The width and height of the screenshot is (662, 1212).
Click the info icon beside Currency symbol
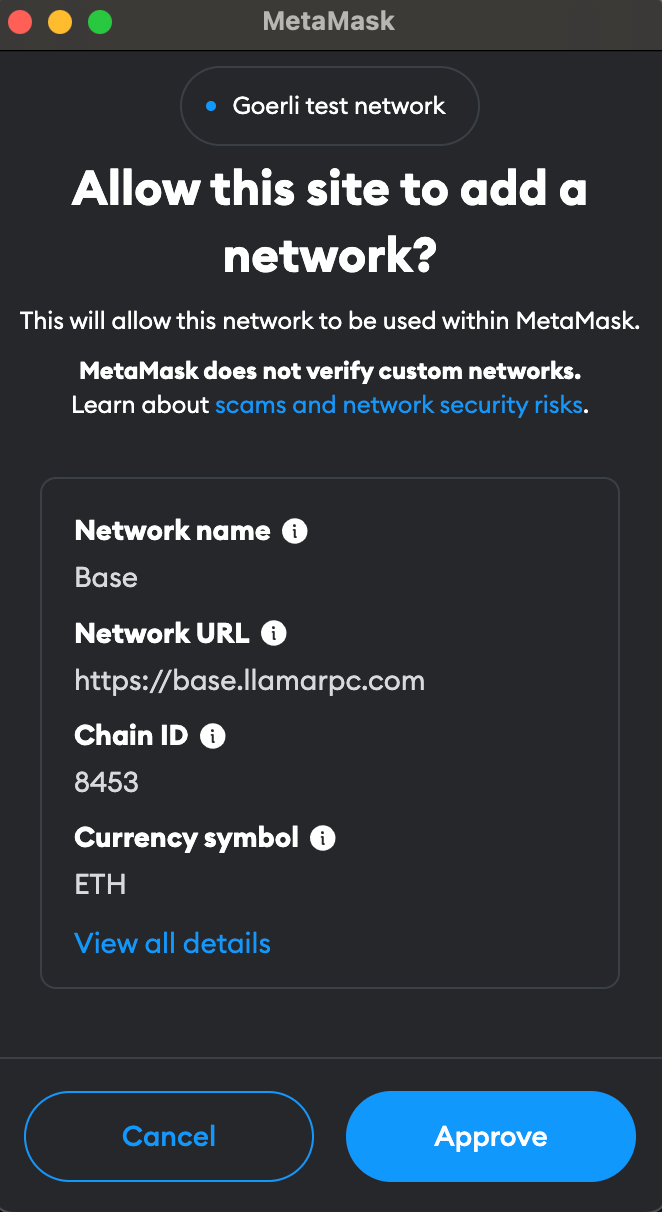(x=322, y=838)
